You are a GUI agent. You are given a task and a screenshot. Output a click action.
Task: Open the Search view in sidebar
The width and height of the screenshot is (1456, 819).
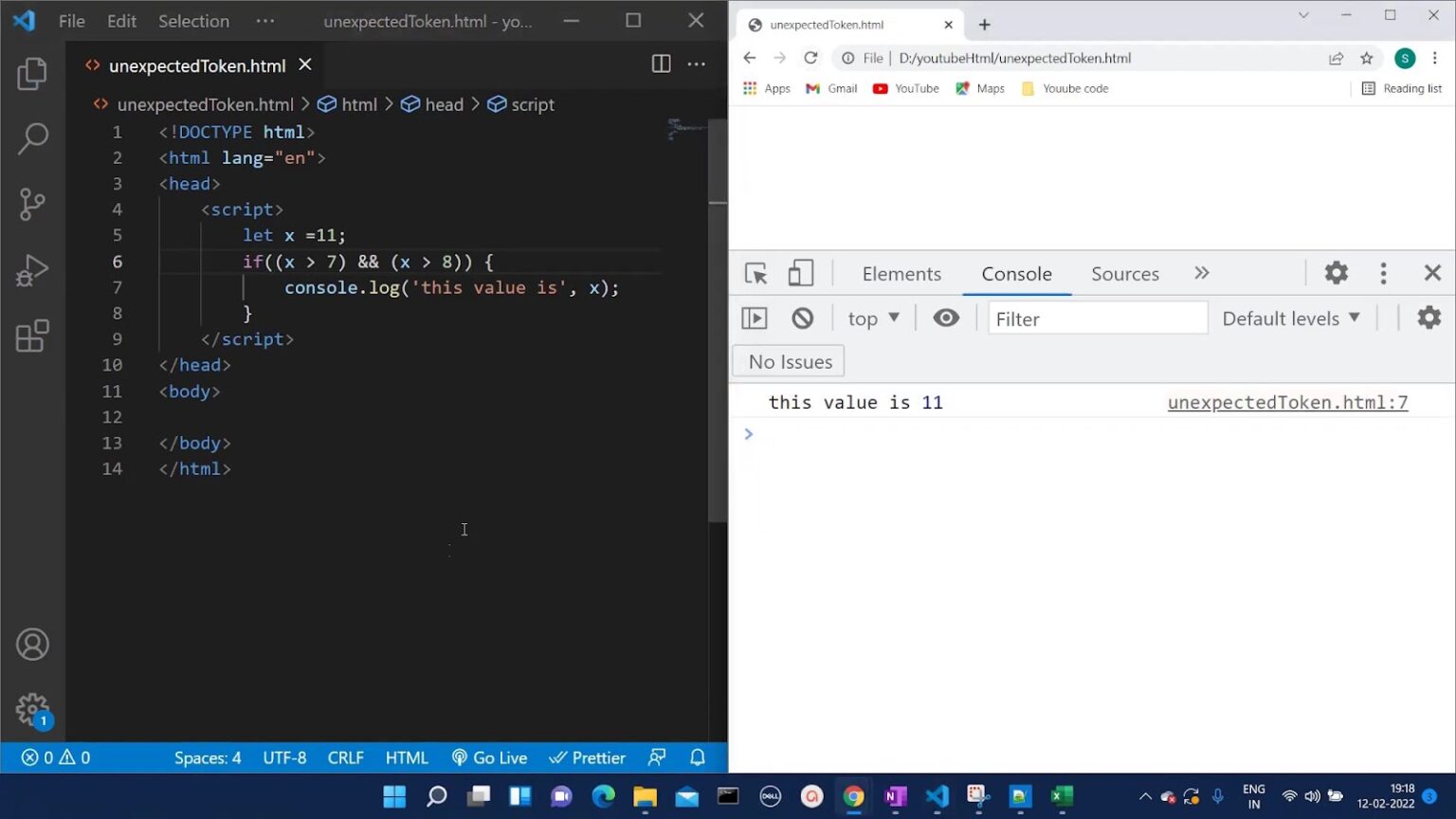(32, 138)
